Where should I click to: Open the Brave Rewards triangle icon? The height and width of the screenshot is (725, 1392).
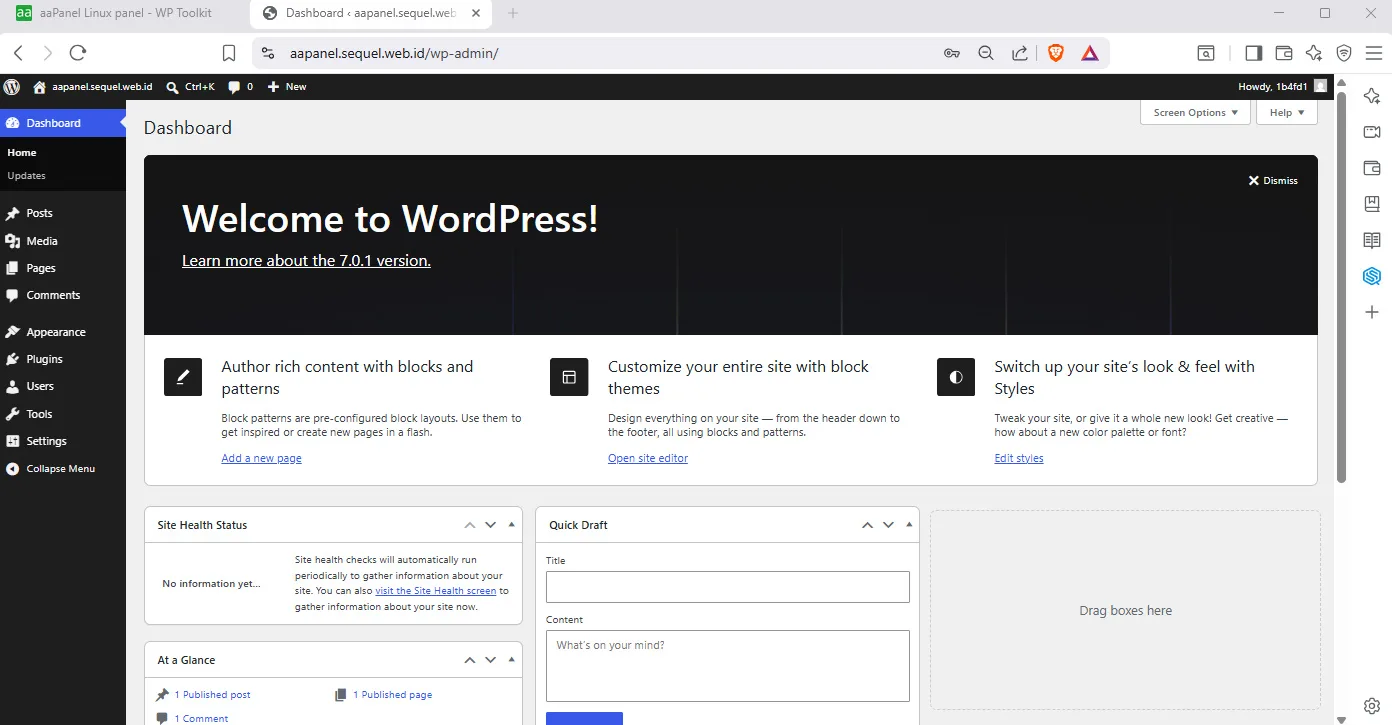1090,53
